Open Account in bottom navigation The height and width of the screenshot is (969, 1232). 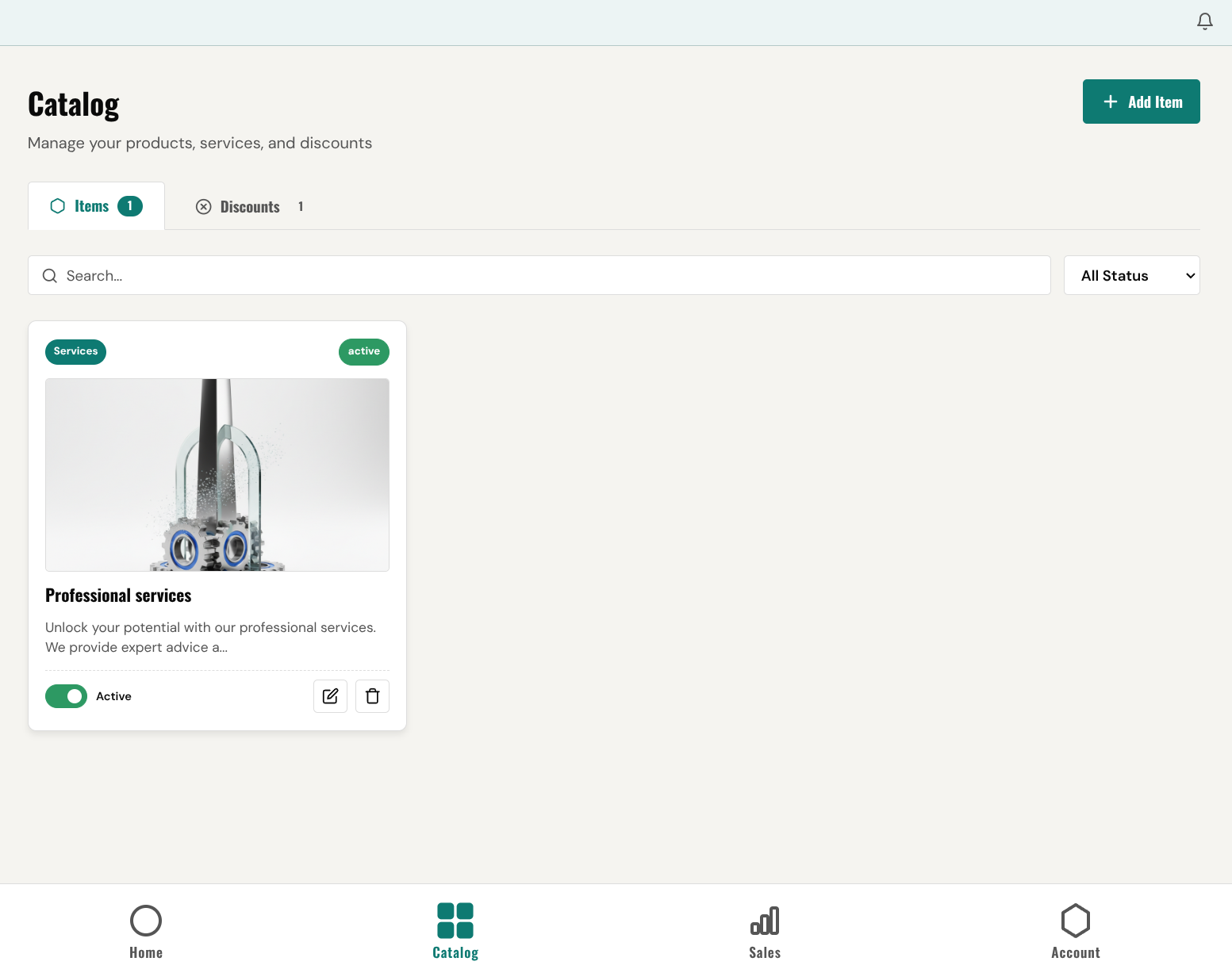1076,932
